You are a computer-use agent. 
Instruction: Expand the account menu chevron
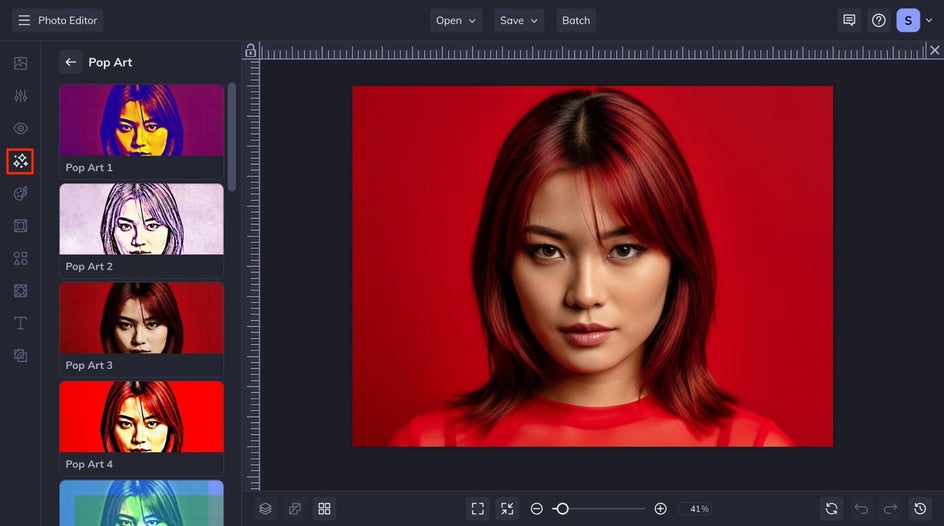929,20
